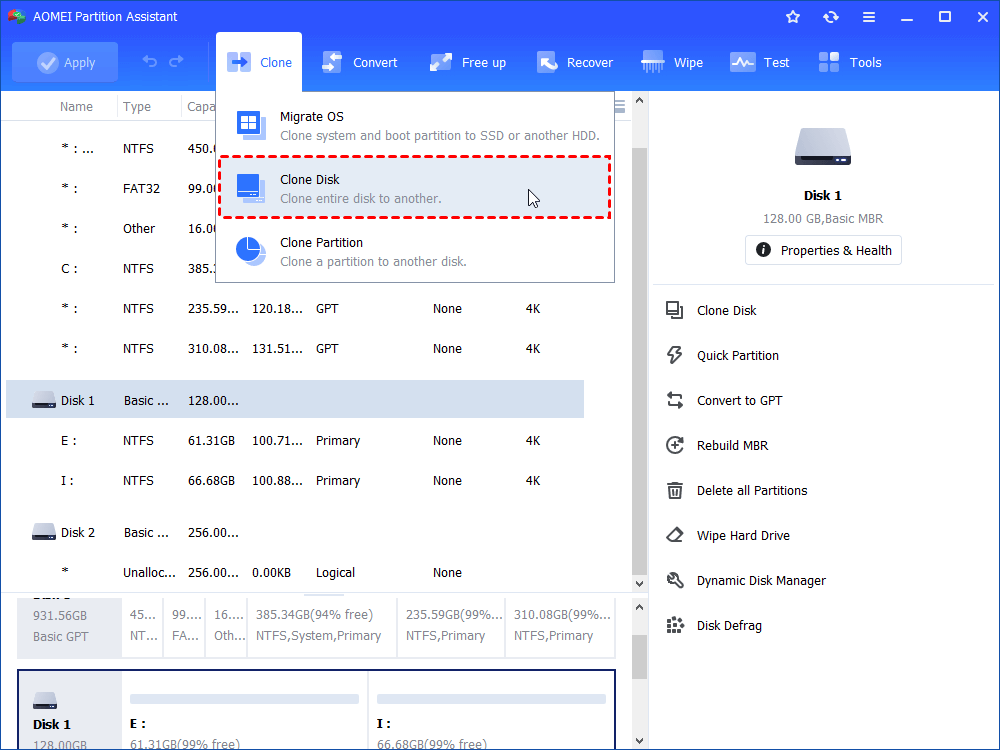The width and height of the screenshot is (1000, 750).
Task: Select the E: NTFS partition row
Action: click(295, 441)
